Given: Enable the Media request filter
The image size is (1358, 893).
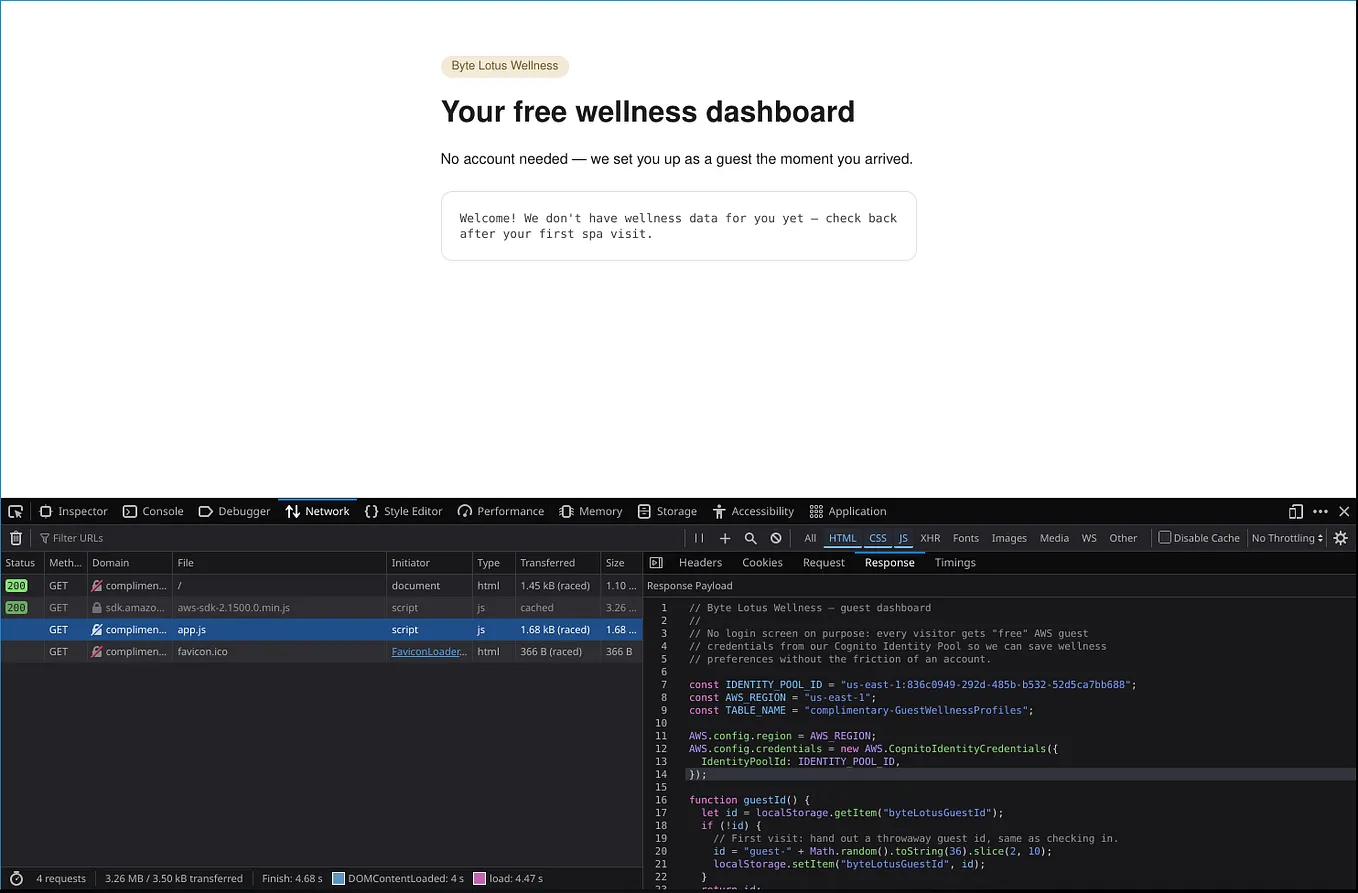Looking at the screenshot, I should click(1054, 538).
